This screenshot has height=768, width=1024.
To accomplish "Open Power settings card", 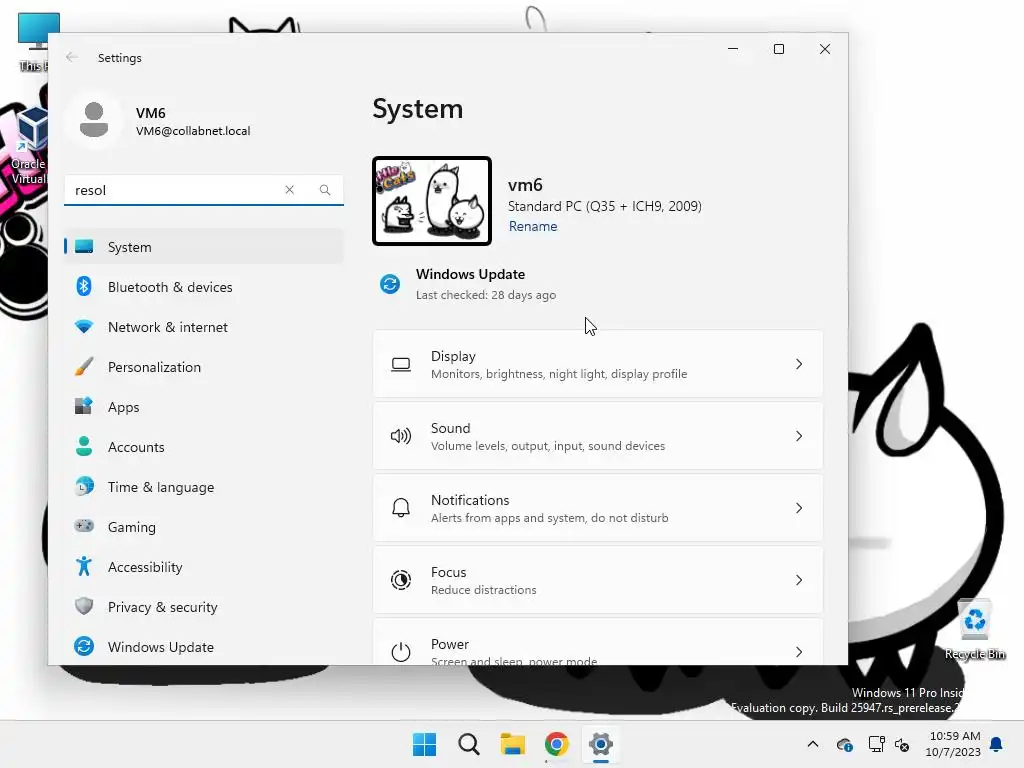I will click(598, 642).
